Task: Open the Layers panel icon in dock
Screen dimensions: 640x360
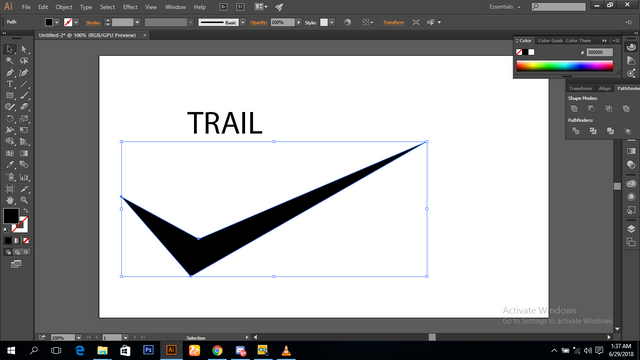Action: point(631,229)
